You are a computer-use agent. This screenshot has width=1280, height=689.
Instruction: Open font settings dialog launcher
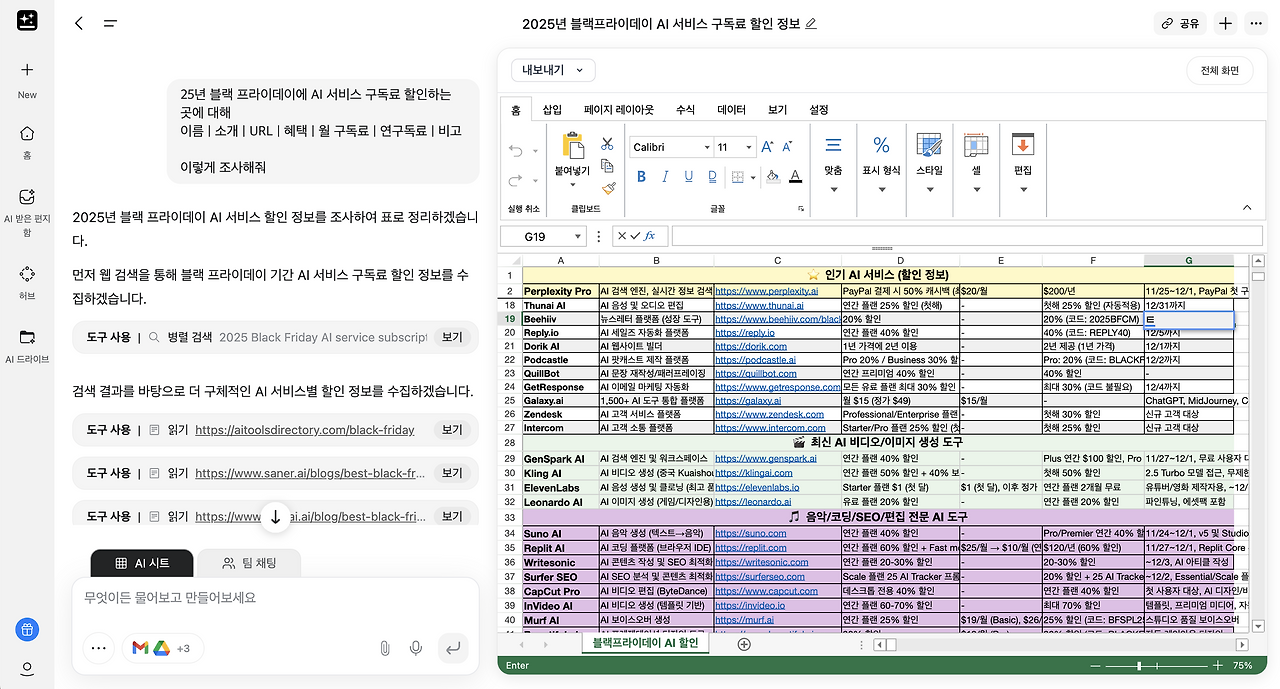point(801,209)
